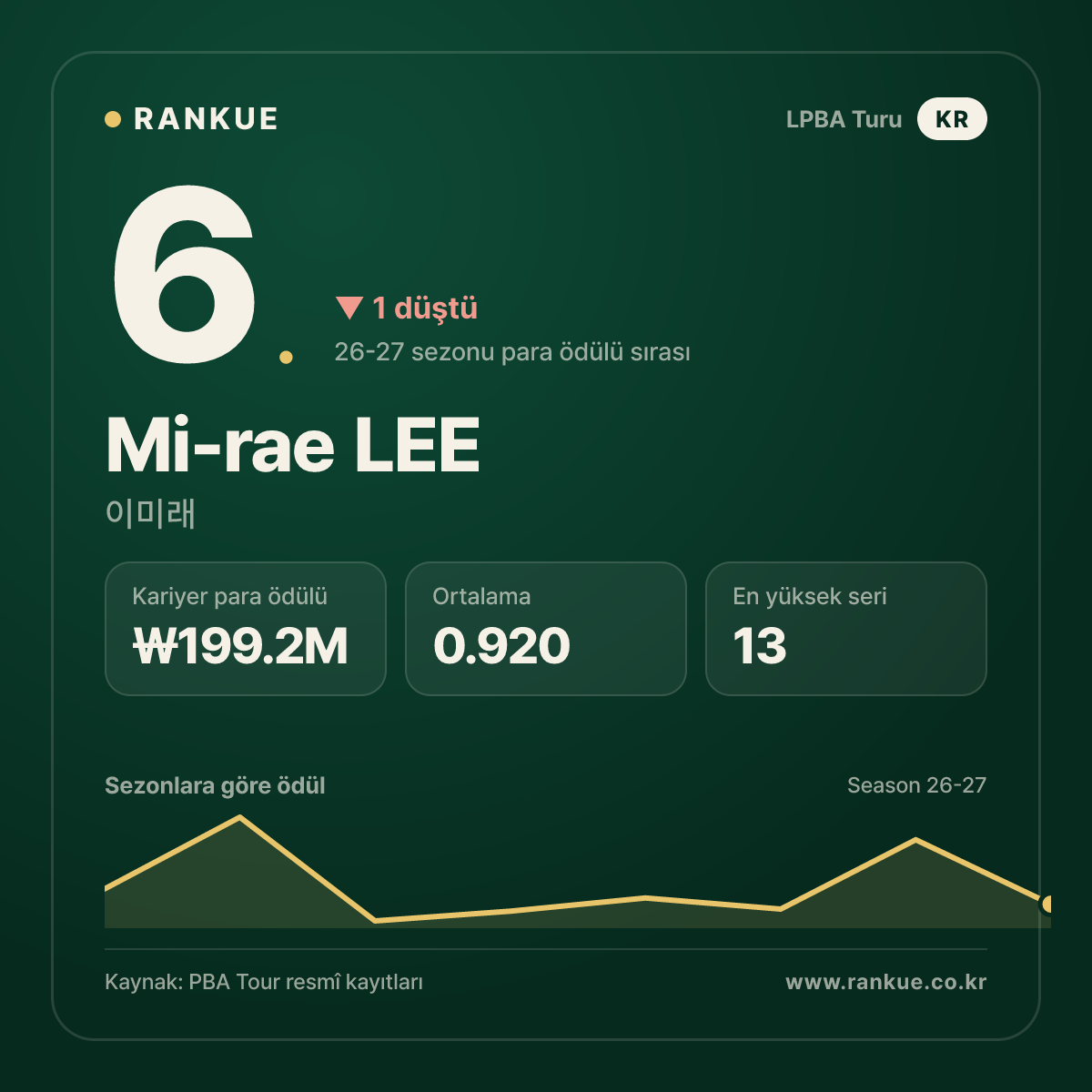Click "26-27 sezonu para ödülü sırası" caption
1092x1092 pixels.
click(x=512, y=352)
